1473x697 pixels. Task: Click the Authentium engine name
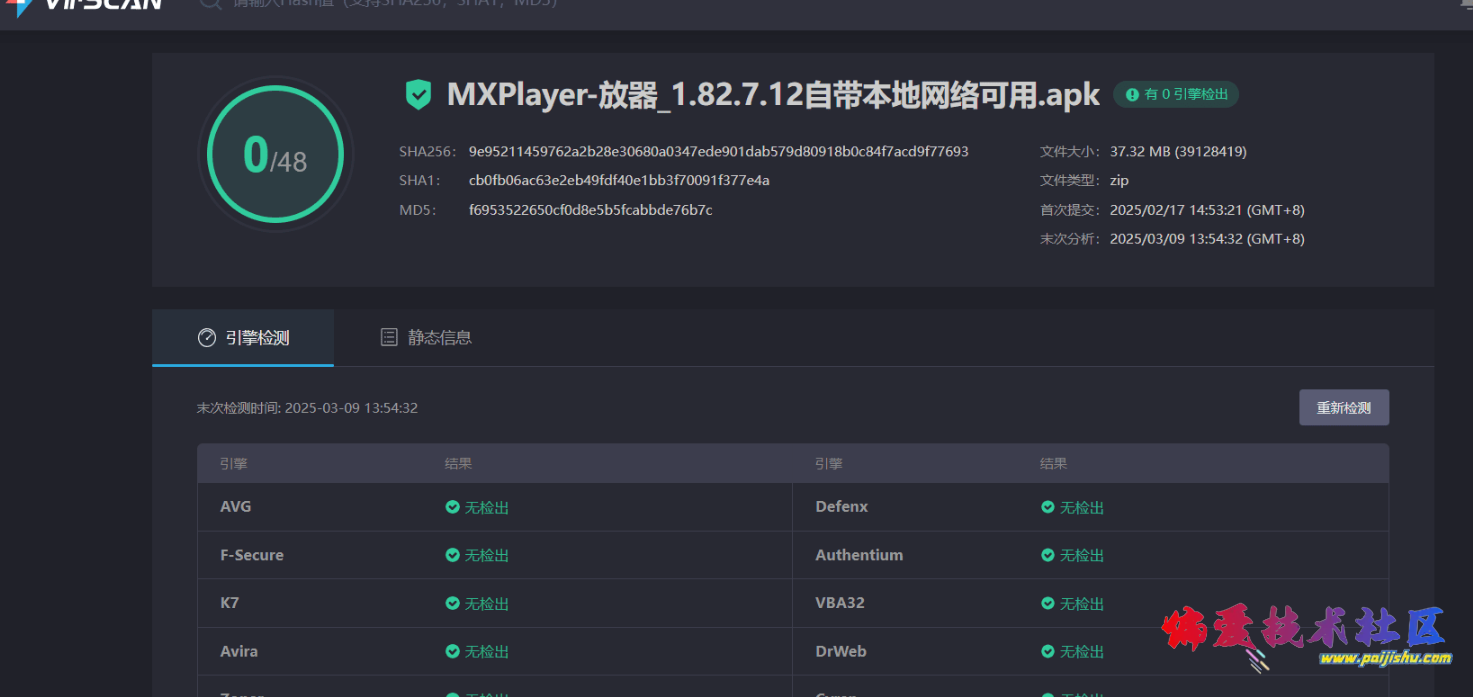[859, 555]
